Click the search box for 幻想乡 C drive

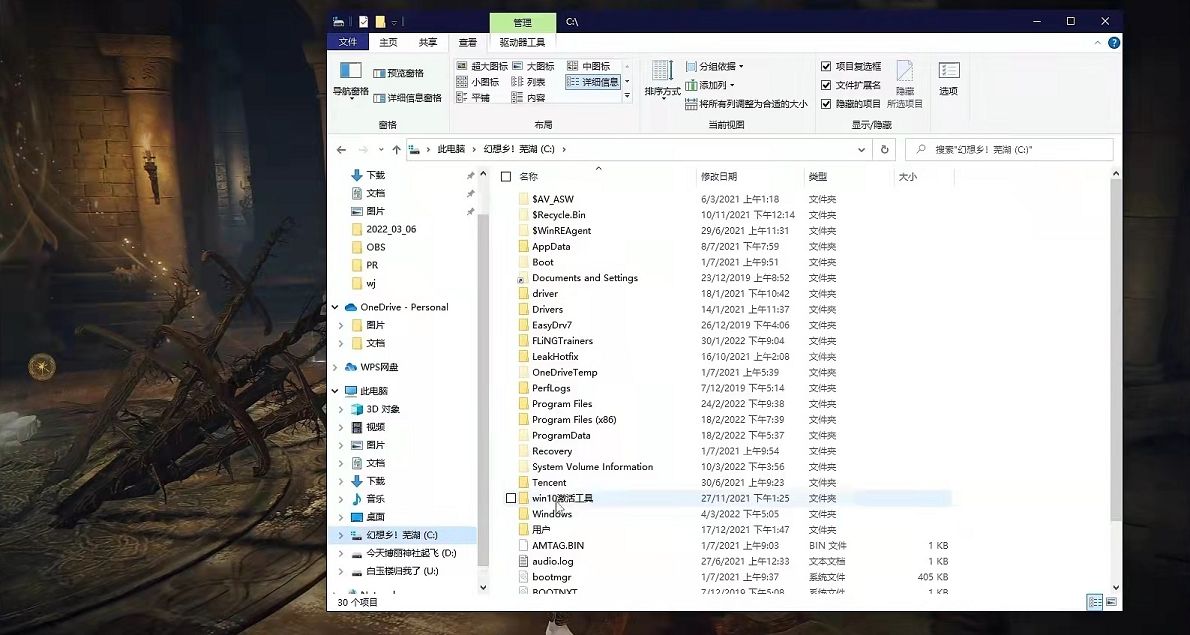coord(1010,149)
